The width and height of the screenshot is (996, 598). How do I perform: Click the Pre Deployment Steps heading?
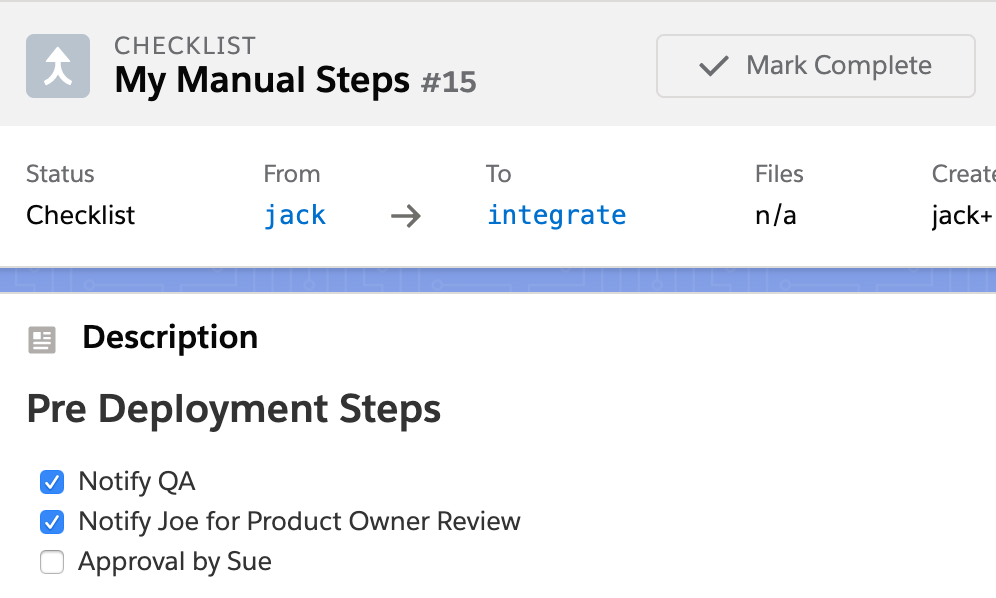(x=233, y=409)
